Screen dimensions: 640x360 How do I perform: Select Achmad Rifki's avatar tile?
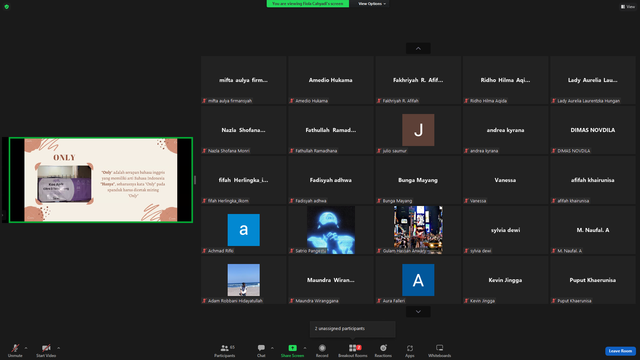click(243, 230)
